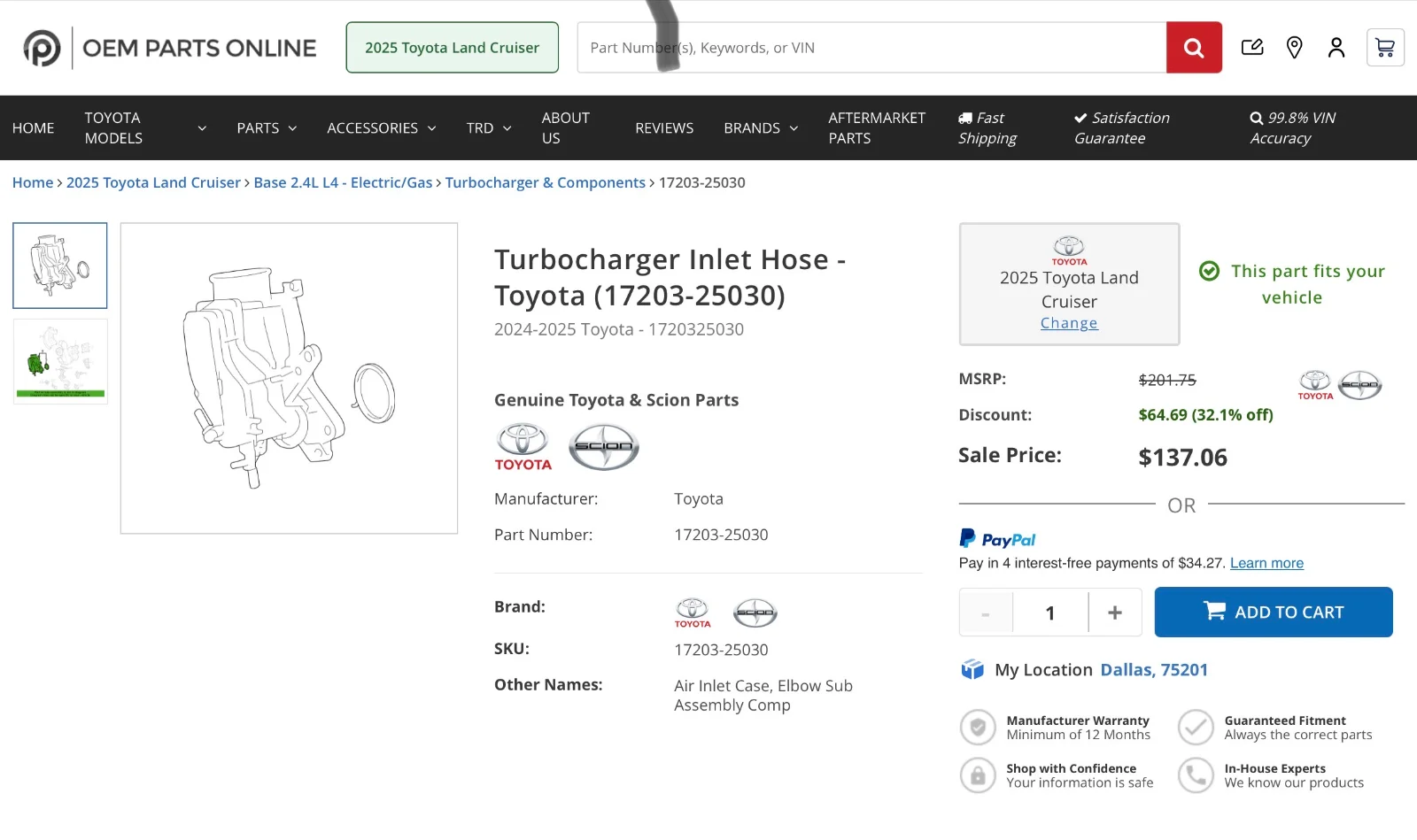This screenshot has height=840, width=1417.
Task: Click the red search magnifier button
Action: (1194, 48)
